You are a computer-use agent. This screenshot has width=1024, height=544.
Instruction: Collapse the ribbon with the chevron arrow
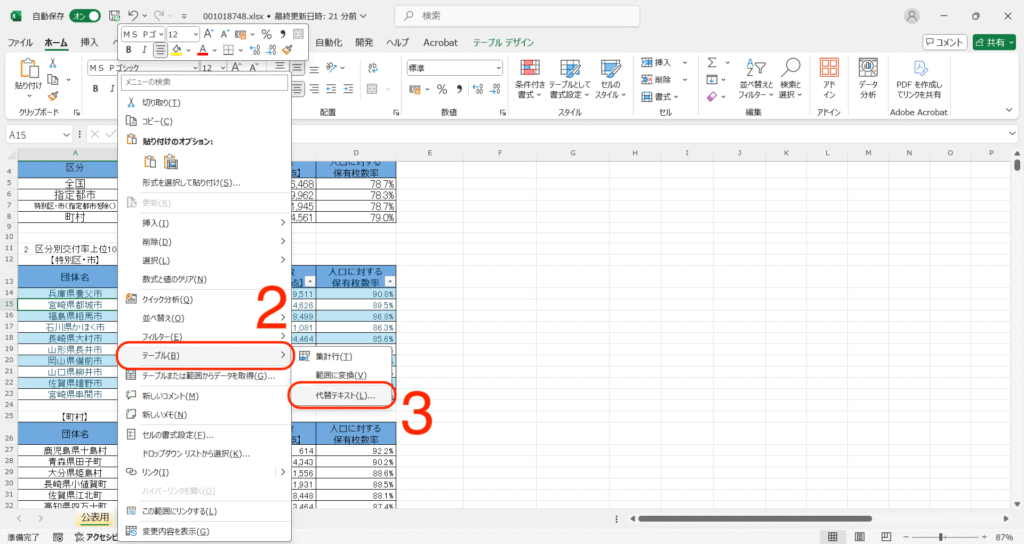point(1009,111)
